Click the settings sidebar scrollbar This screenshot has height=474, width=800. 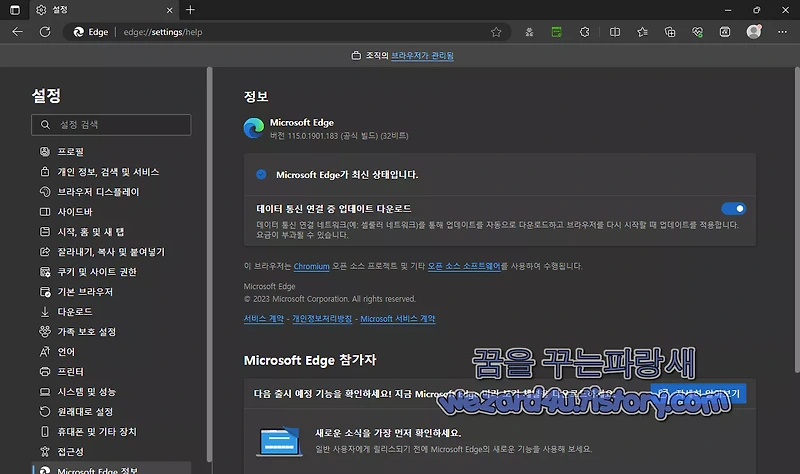[209, 264]
